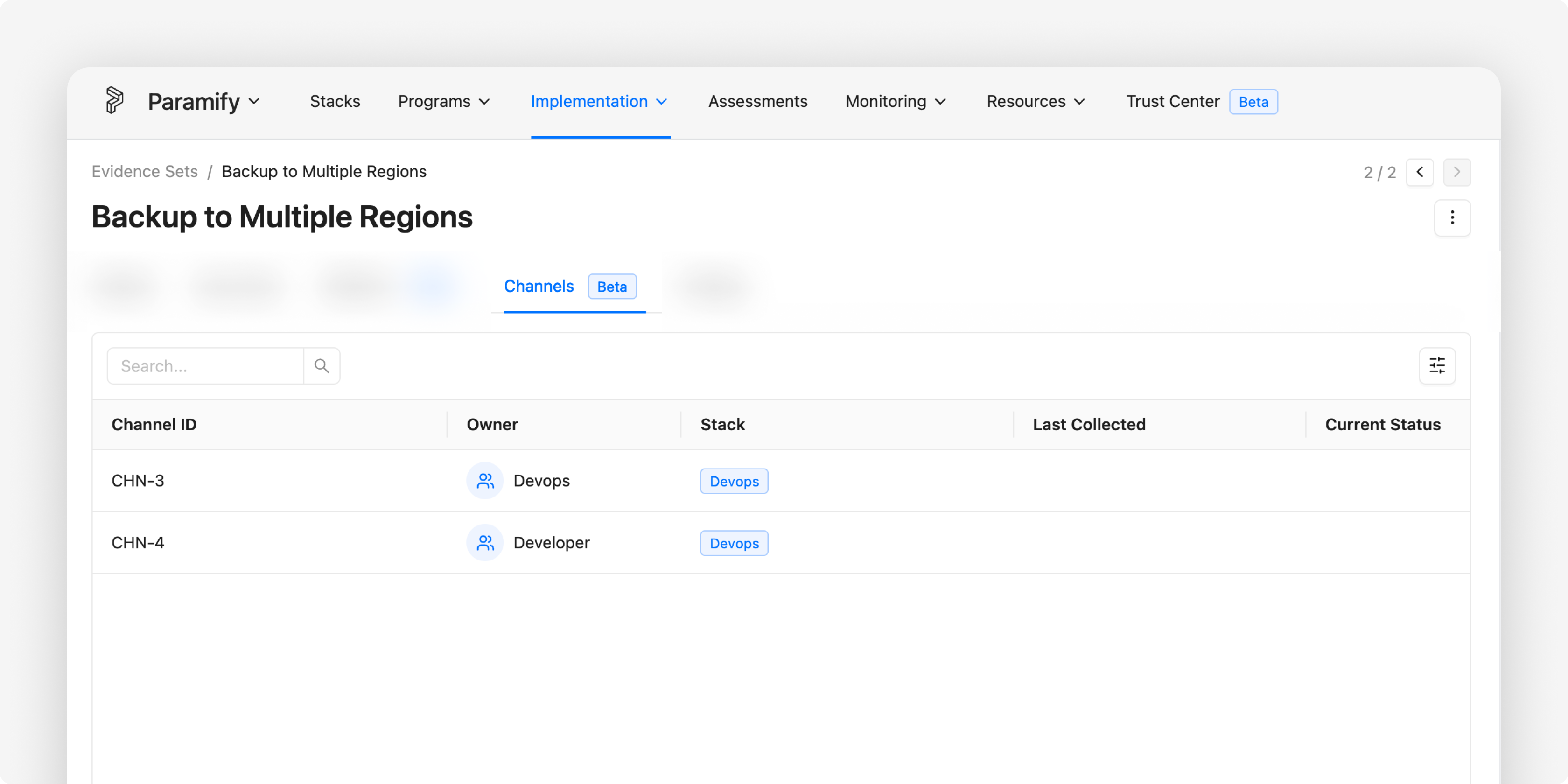Expand the Programs menu
This screenshot has height=784, width=1568.
tap(444, 101)
